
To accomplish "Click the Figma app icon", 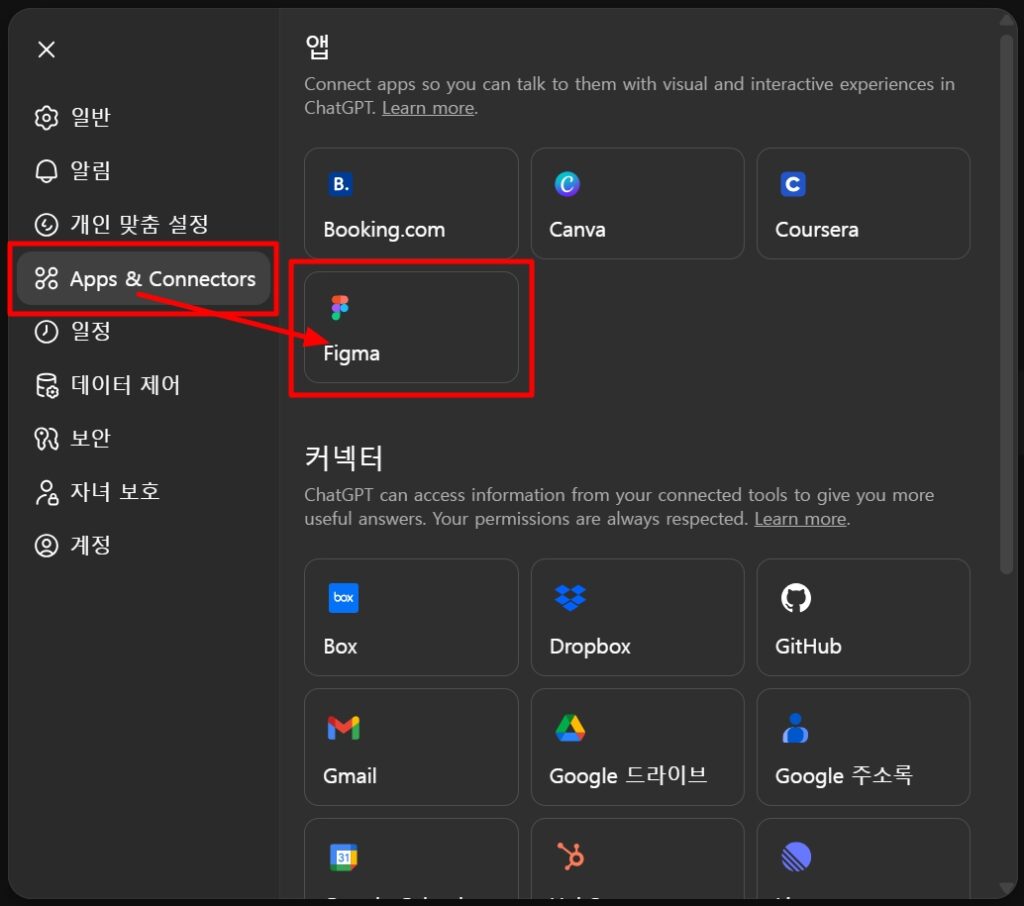I will click(x=340, y=308).
